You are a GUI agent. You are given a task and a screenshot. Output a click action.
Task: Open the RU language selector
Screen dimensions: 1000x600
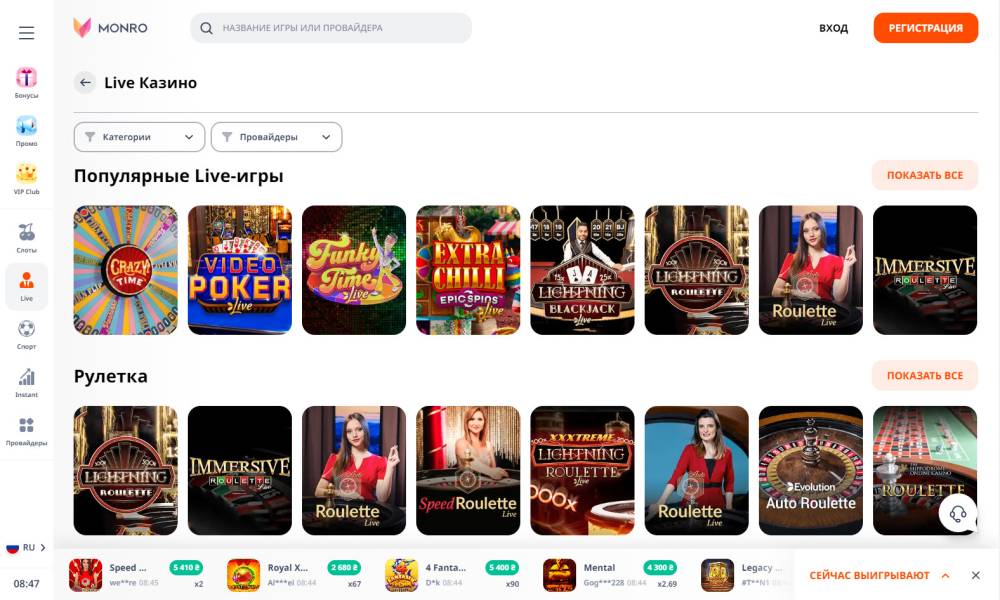point(26,548)
